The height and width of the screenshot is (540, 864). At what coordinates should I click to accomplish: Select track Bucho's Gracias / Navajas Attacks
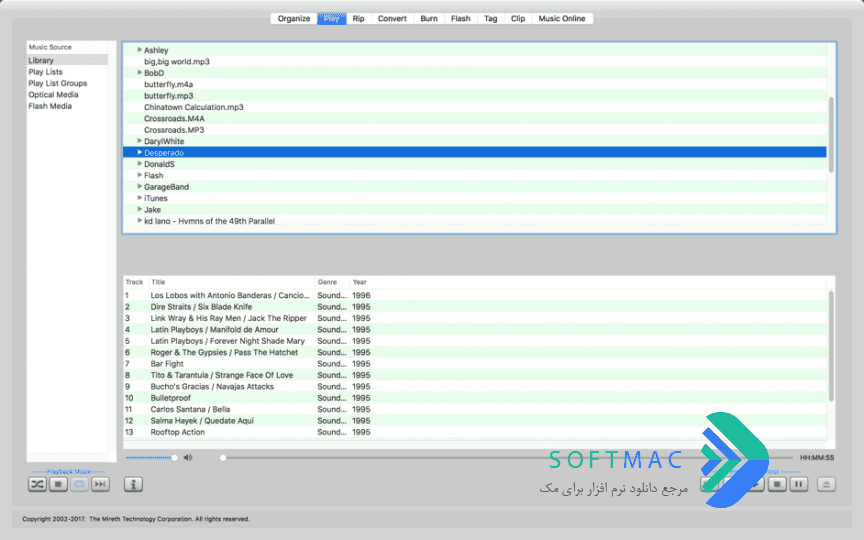point(474,386)
